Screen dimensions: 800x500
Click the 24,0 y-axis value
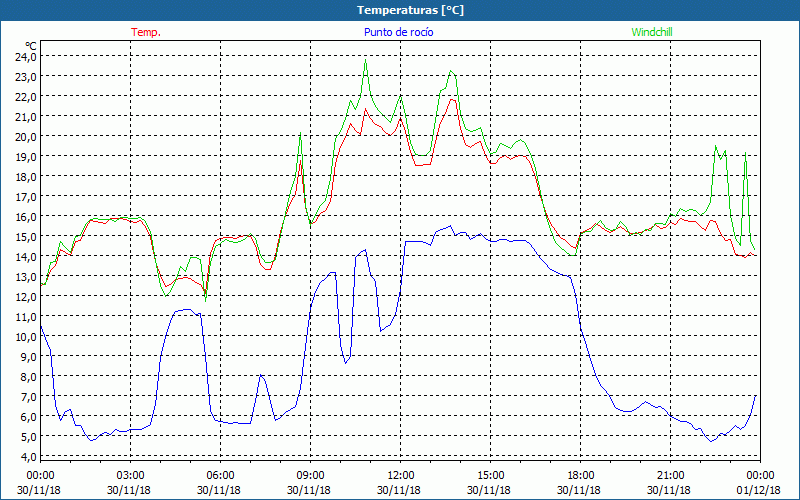click(x=26, y=57)
